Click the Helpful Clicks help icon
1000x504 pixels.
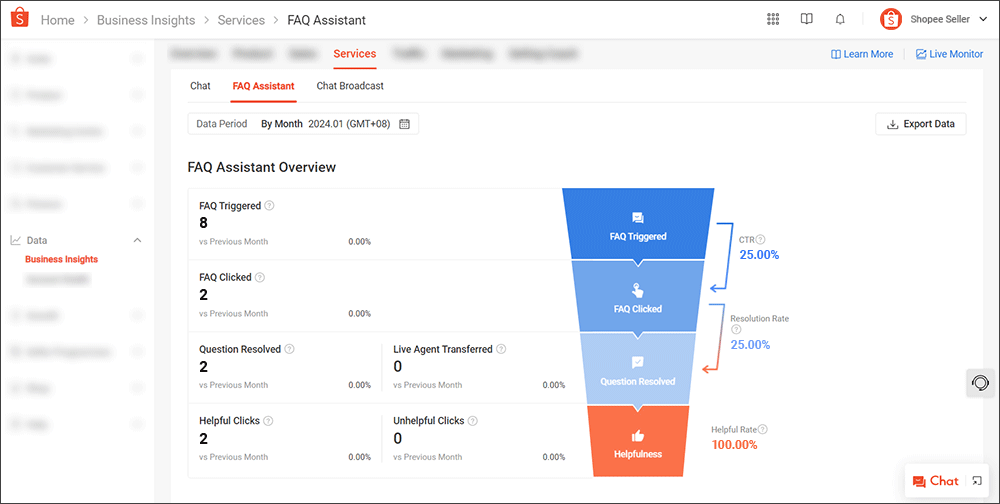268,421
